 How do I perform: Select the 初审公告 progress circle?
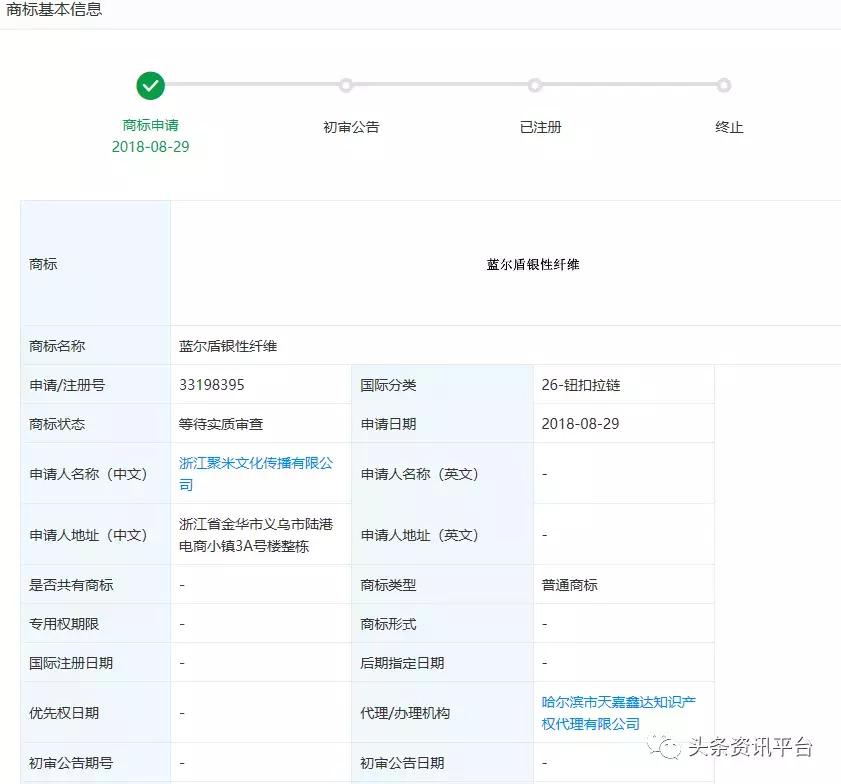[x=345, y=86]
